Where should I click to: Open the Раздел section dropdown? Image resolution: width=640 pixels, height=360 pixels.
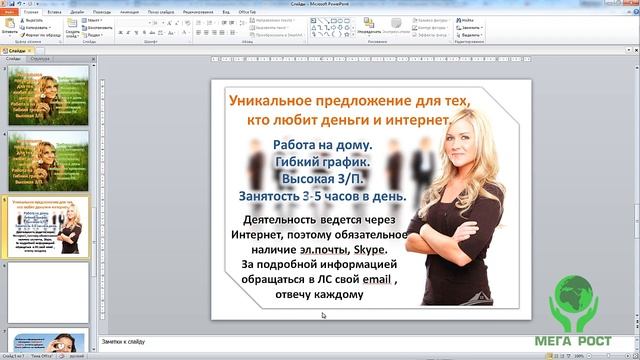click(92, 35)
